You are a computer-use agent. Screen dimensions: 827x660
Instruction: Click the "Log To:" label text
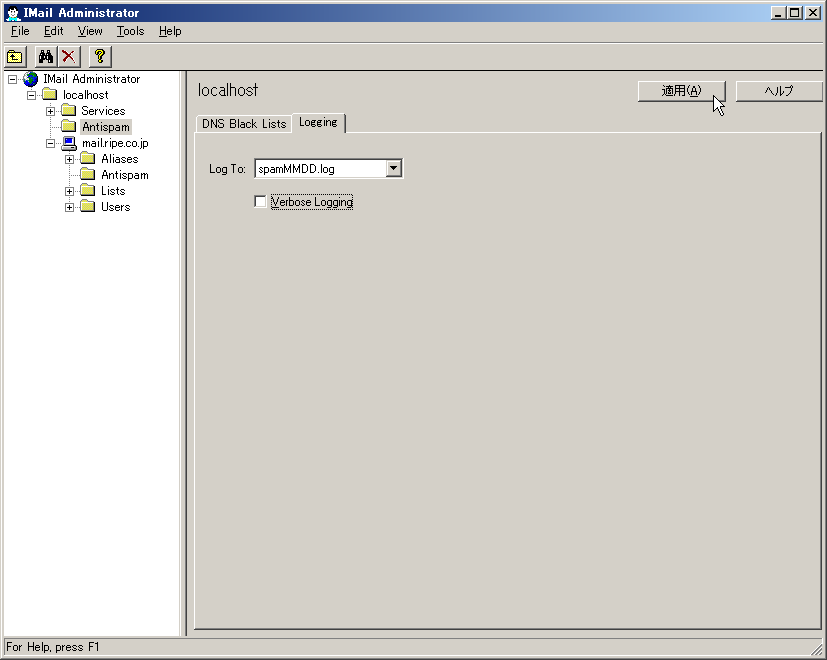click(x=227, y=169)
